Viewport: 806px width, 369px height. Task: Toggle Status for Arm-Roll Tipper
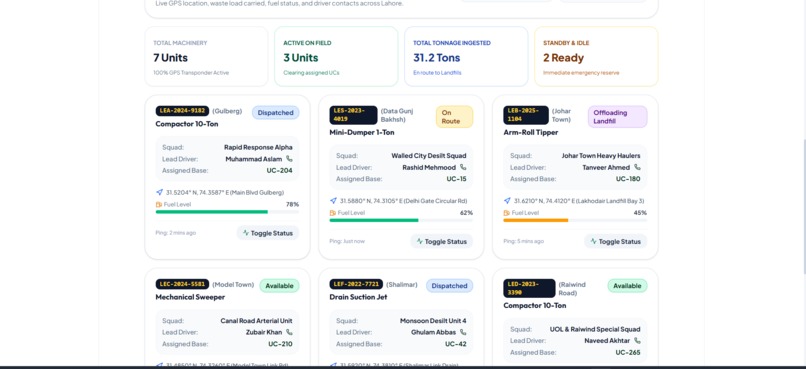pos(615,241)
